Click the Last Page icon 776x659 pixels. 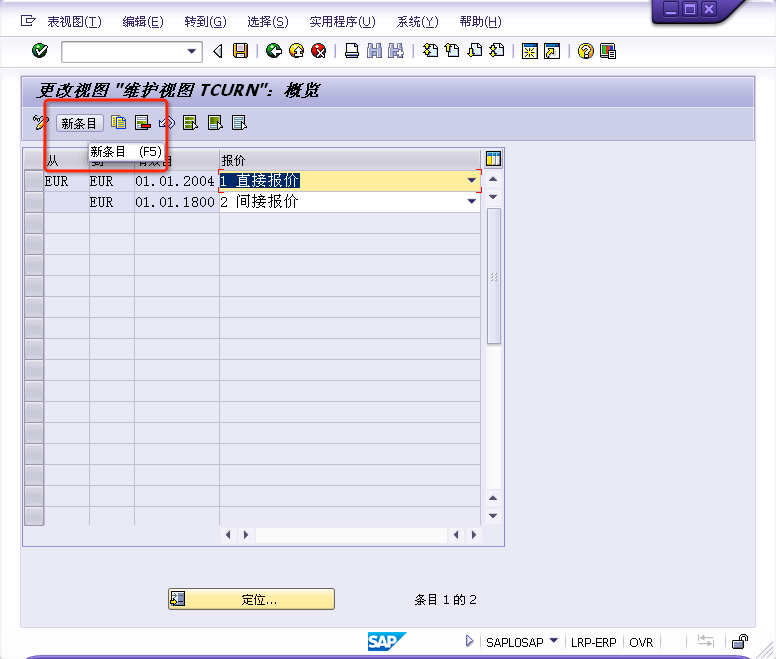click(x=497, y=51)
